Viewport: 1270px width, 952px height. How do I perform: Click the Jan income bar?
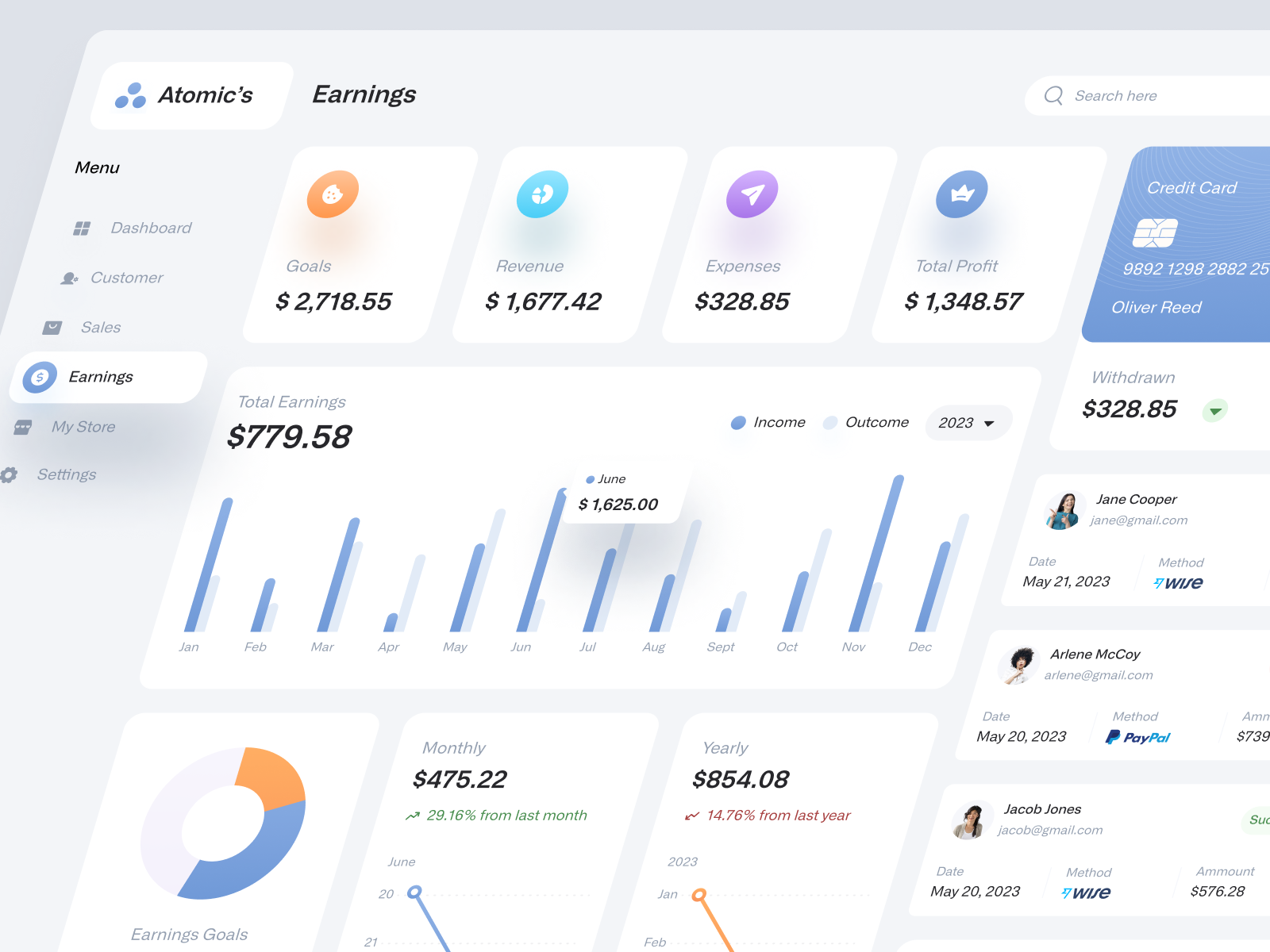(x=208, y=565)
